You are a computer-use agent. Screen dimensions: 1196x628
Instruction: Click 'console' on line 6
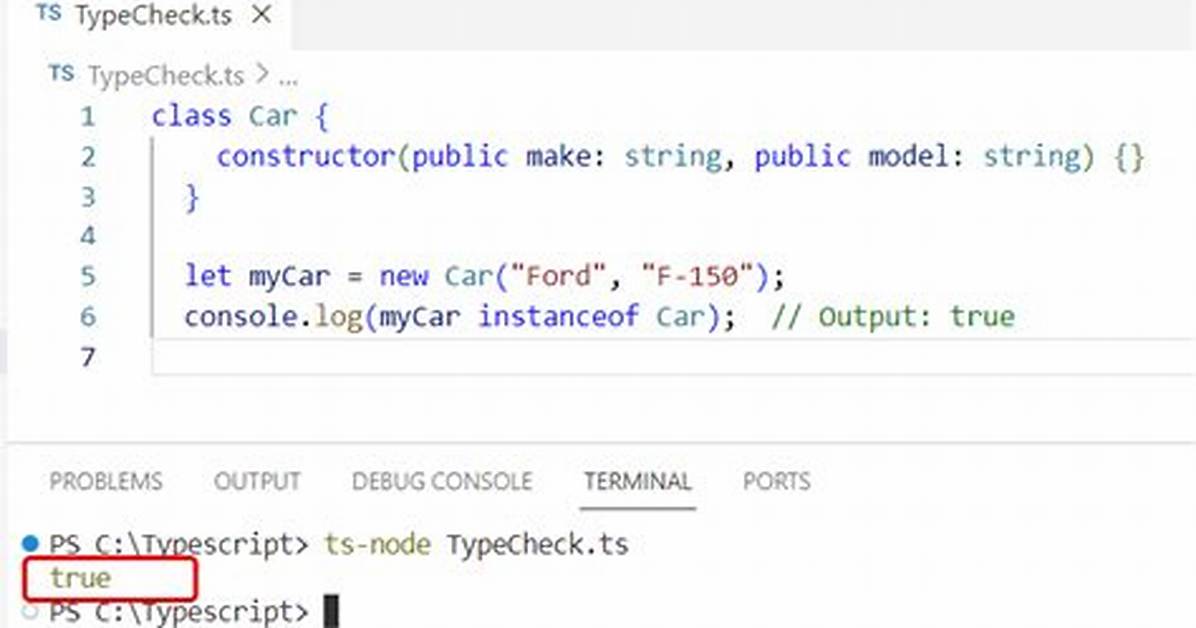click(241, 316)
